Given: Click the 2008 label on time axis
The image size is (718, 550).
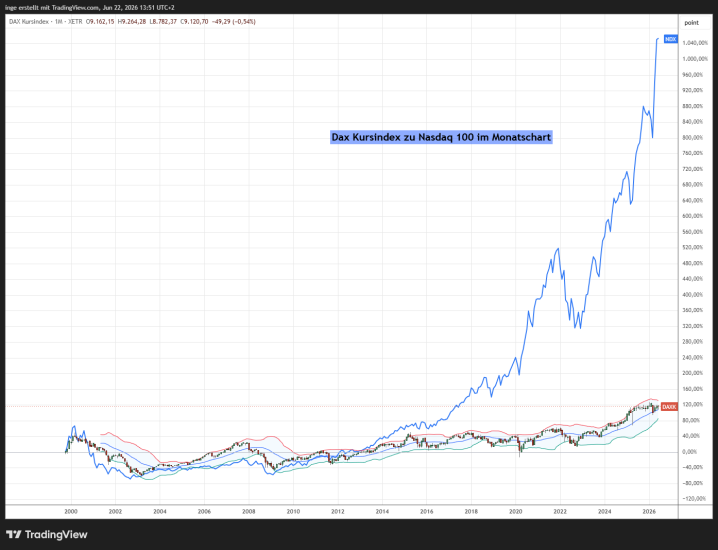Looking at the screenshot, I should click(x=249, y=512).
